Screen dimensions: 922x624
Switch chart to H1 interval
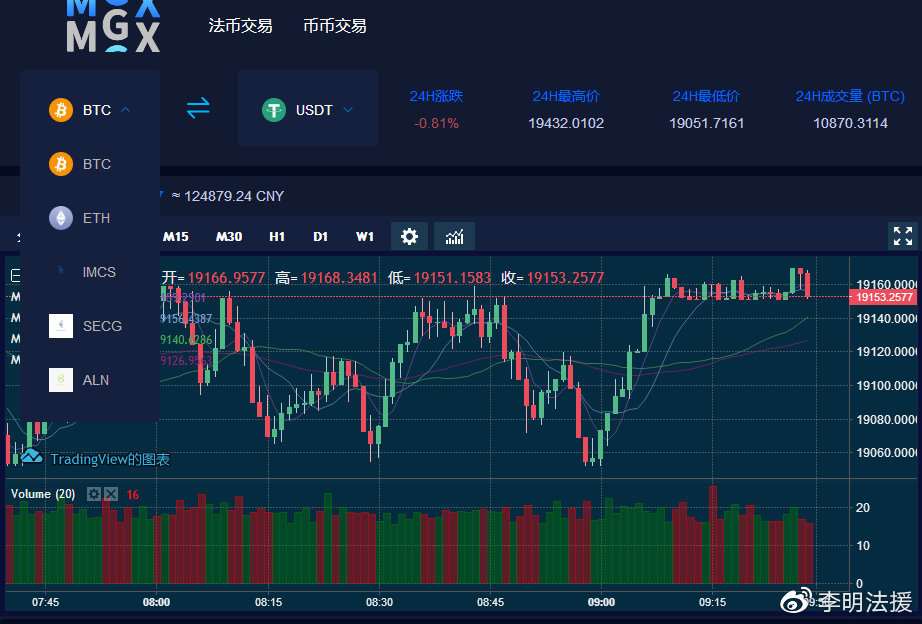coord(277,237)
